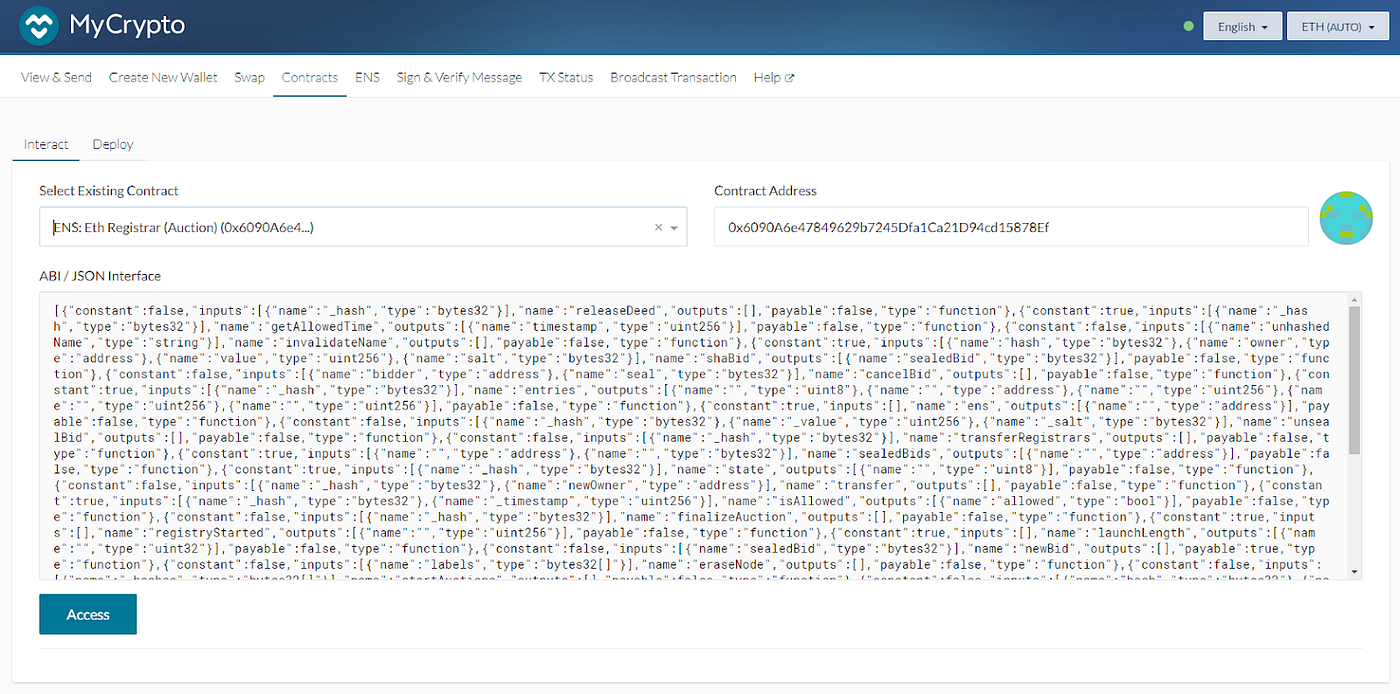The width and height of the screenshot is (1400, 694).
Task: Open the TX Status tab
Action: pos(566,77)
